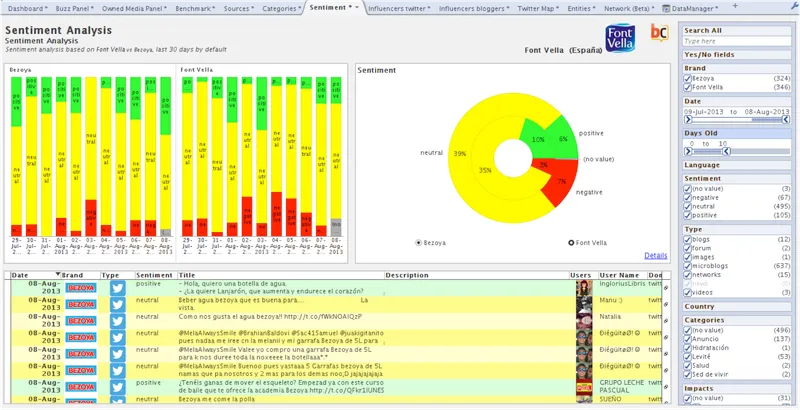Screen dimensions: 800x410
Task: Click GRUPO LECHE PASCUAL user avatar
Action: (x=584, y=387)
